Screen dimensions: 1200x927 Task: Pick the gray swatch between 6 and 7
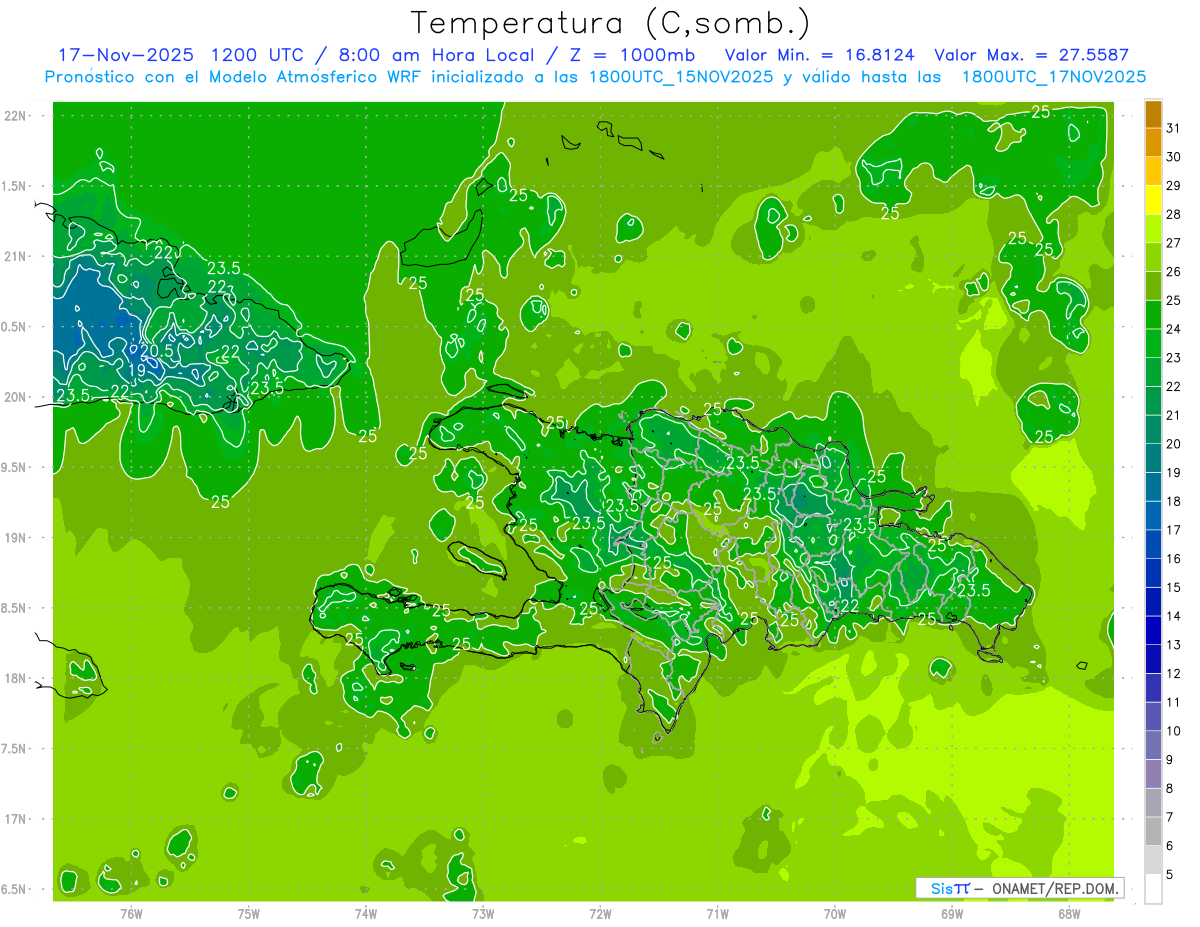coord(1153,831)
